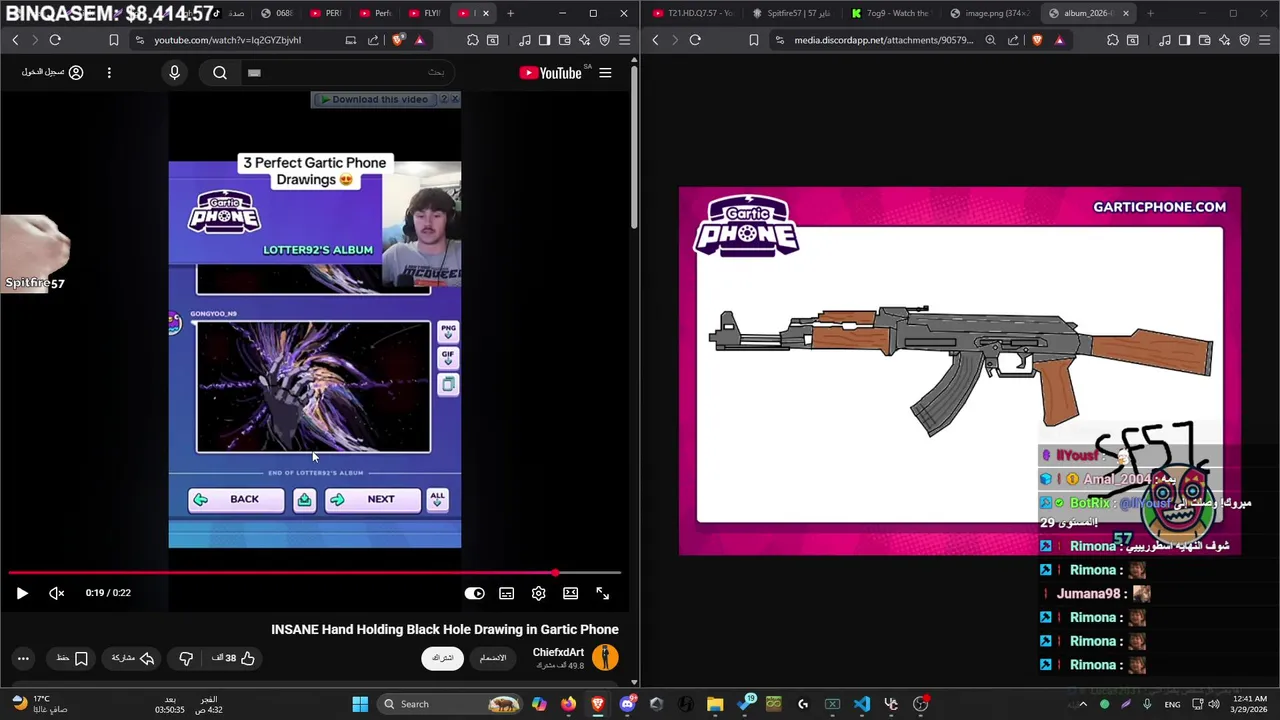Open Brave Rewards icon in left browser

click(419, 40)
